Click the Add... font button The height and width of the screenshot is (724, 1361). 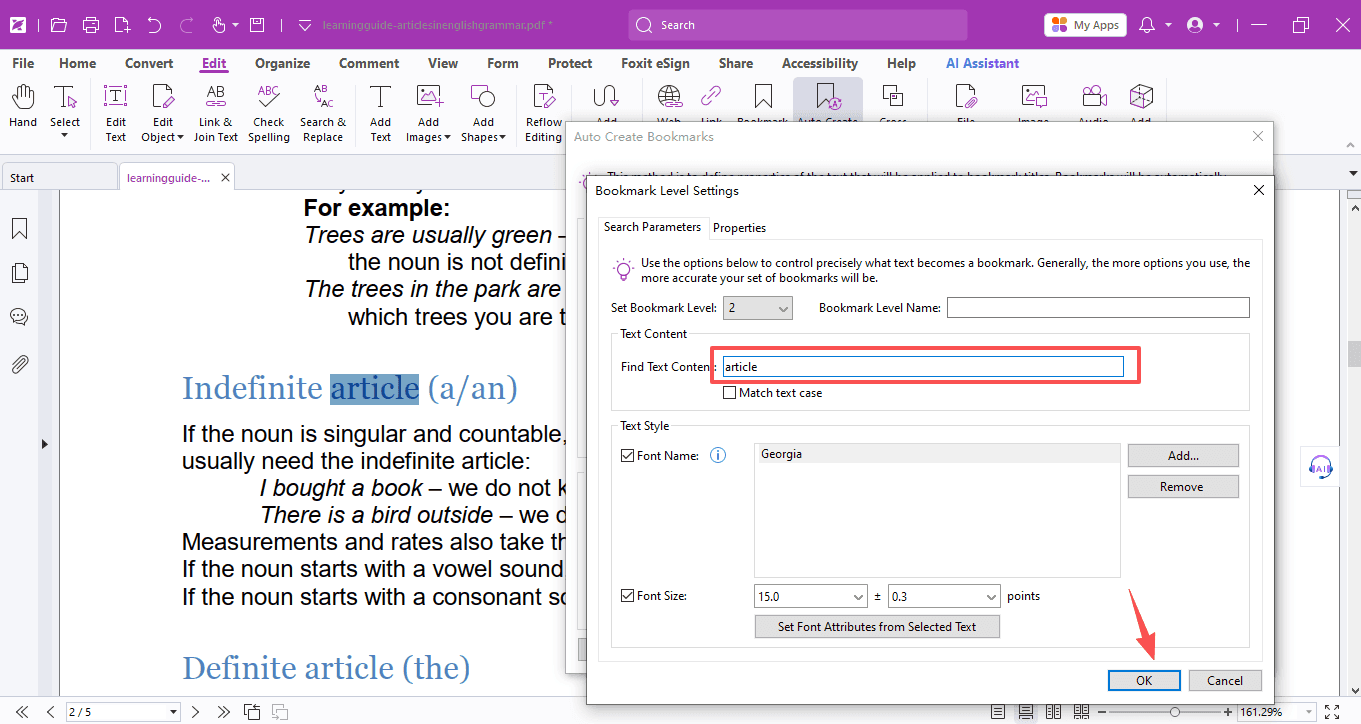click(x=1183, y=455)
